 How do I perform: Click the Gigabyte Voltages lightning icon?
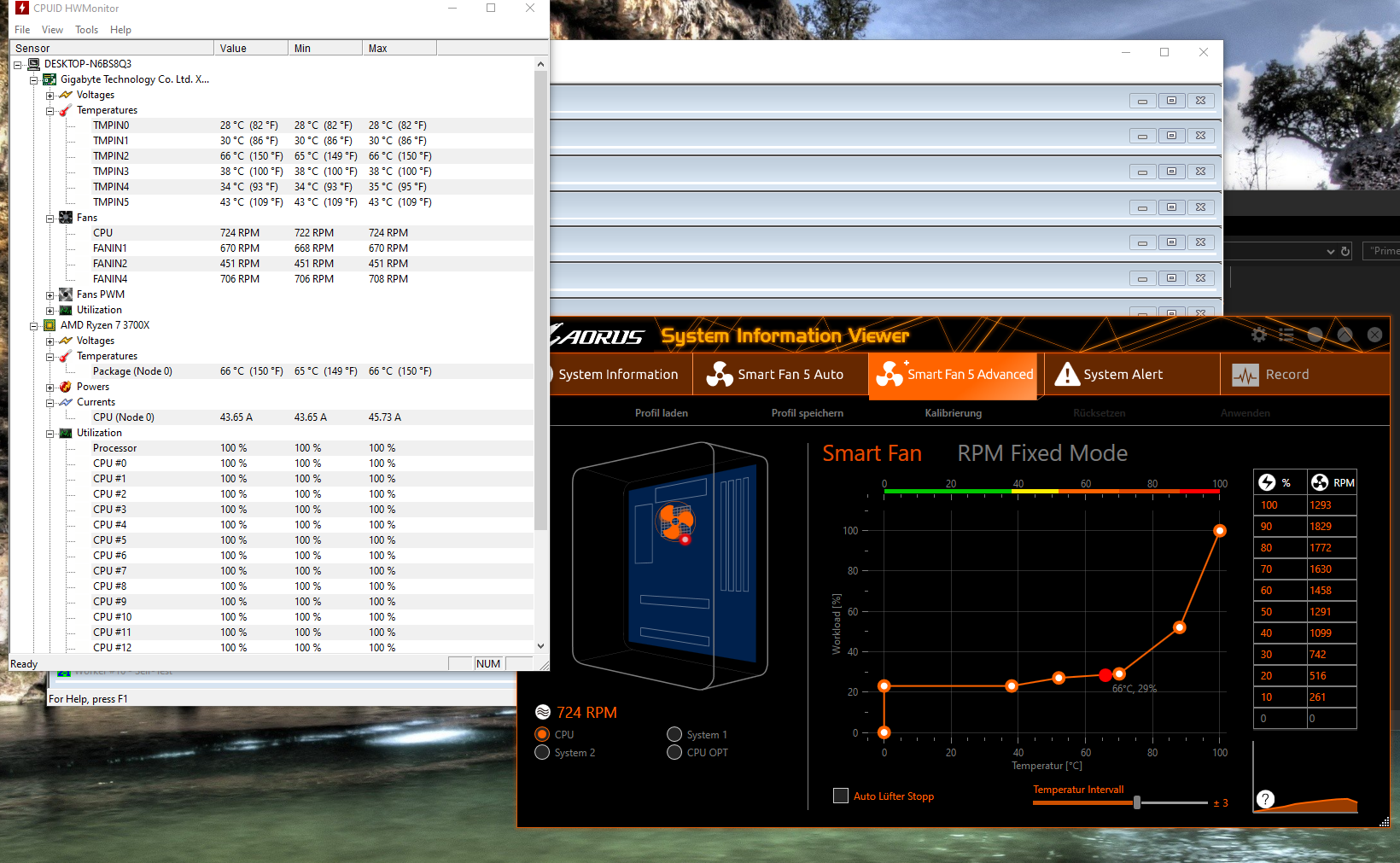pos(66,95)
